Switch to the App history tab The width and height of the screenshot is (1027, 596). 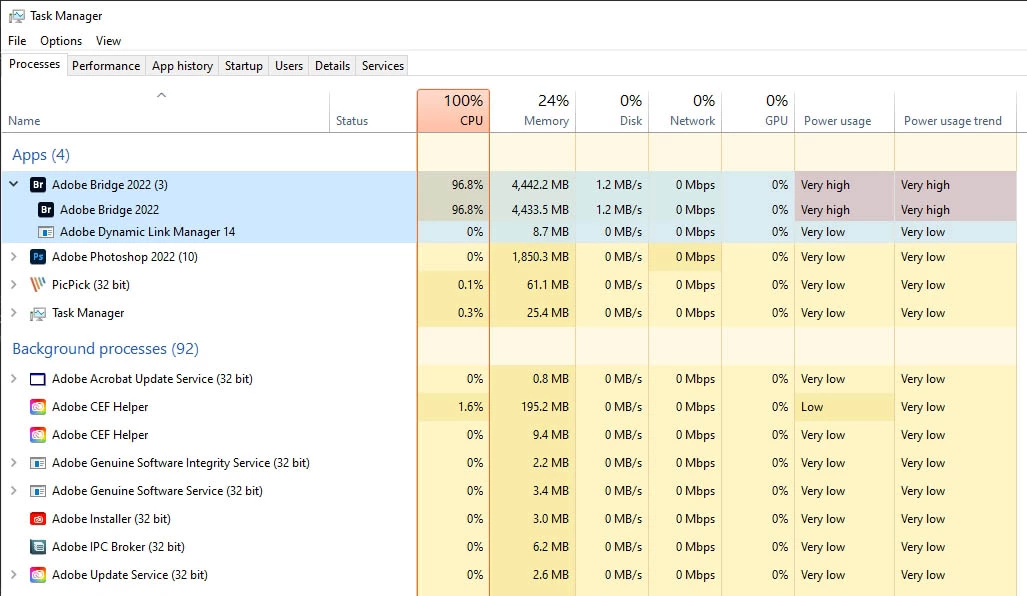click(x=183, y=65)
